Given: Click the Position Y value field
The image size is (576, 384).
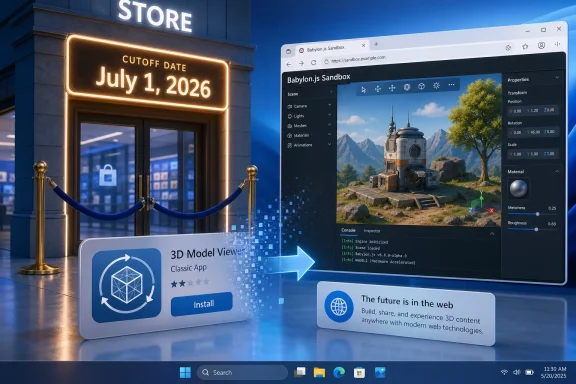Looking at the screenshot, I should (533, 110).
